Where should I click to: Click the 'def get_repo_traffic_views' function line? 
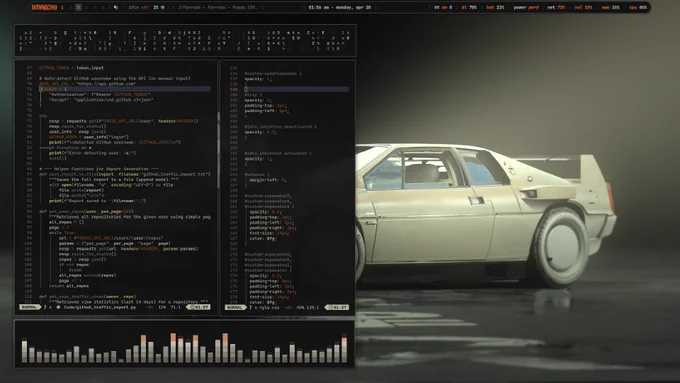[88, 297]
